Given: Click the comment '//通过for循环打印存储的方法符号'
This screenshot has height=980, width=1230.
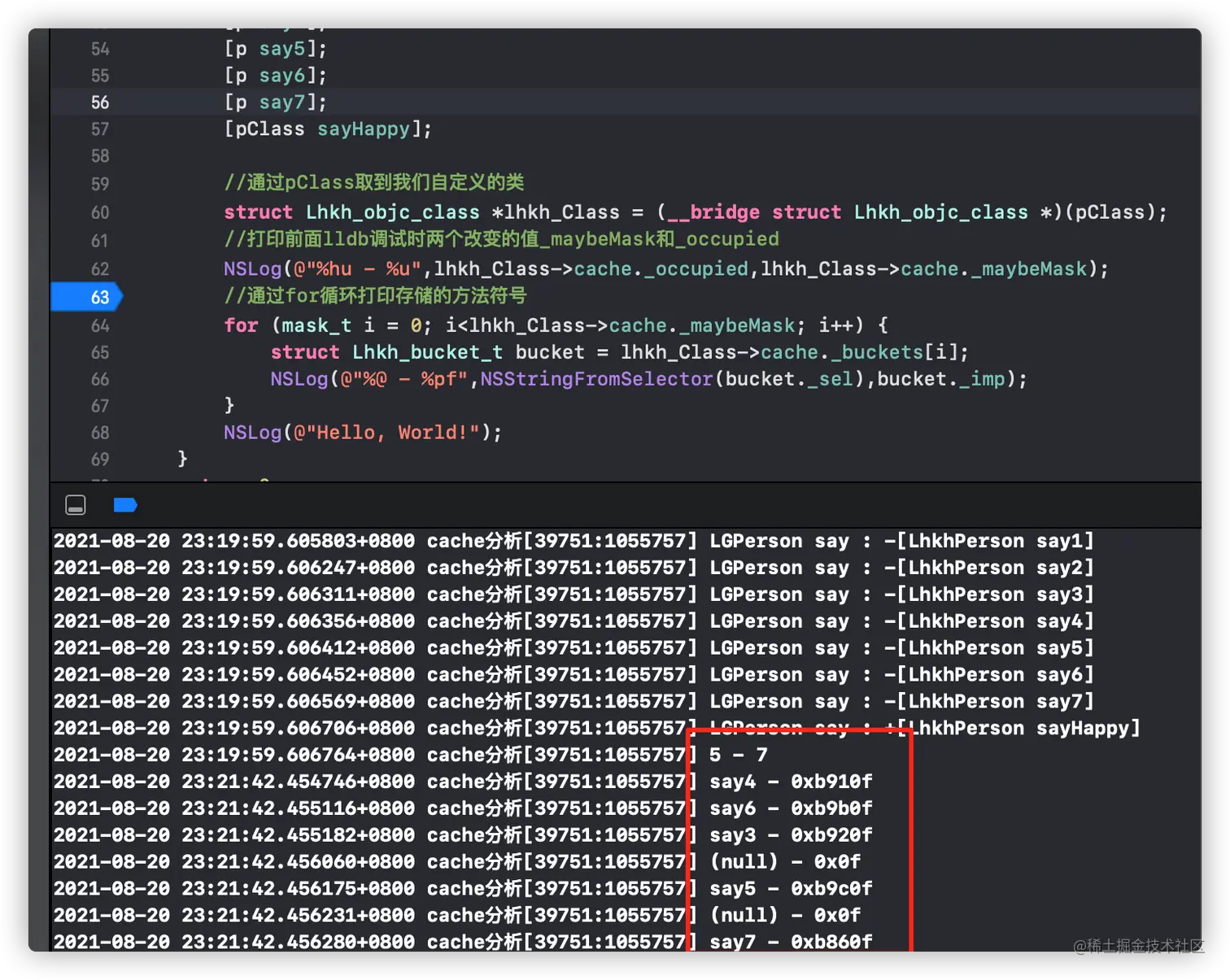Looking at the screenshot, I should 375,296.
